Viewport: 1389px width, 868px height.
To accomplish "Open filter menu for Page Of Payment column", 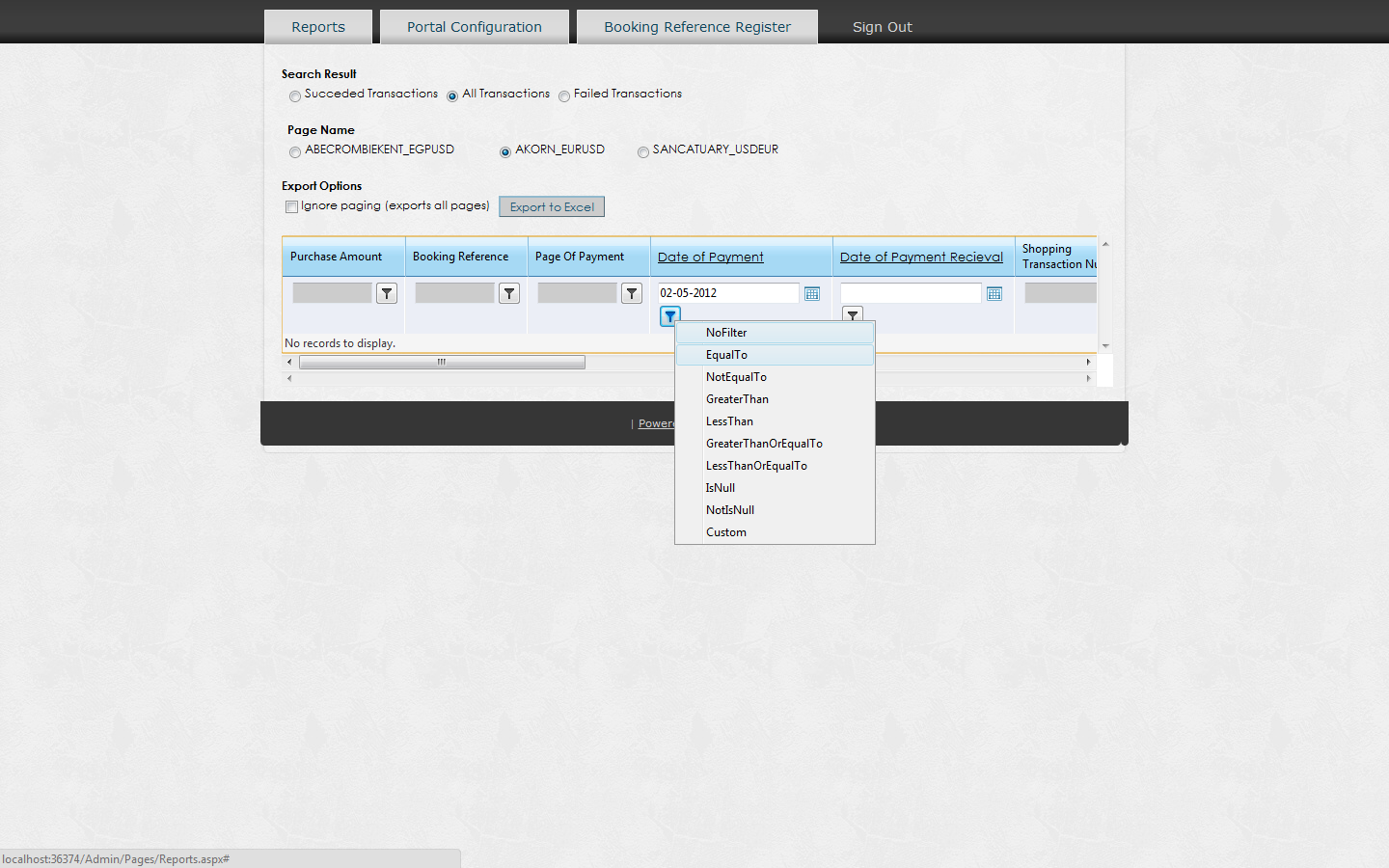I will 632,293.
